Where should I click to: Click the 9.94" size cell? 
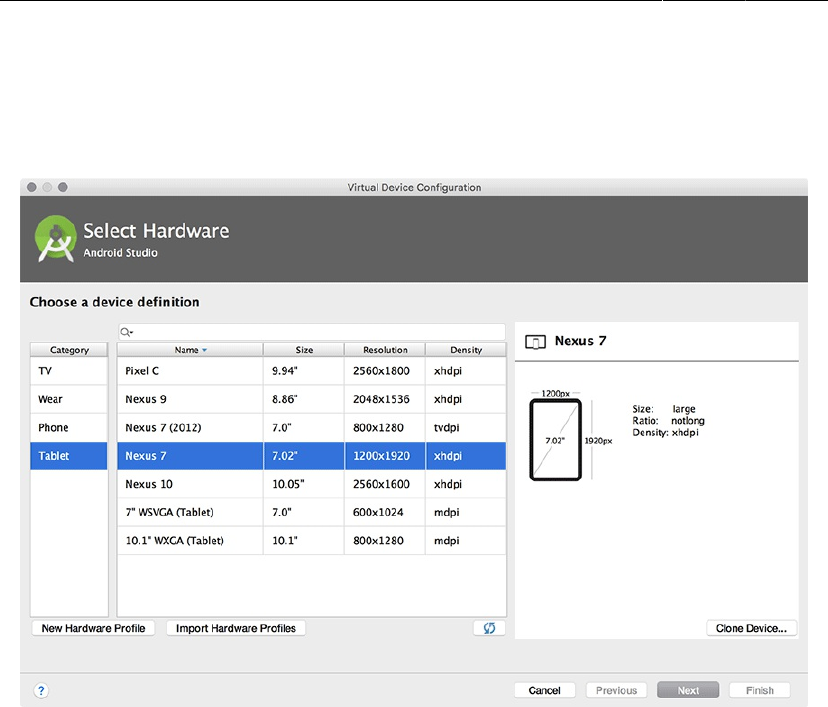click(304, 371)
